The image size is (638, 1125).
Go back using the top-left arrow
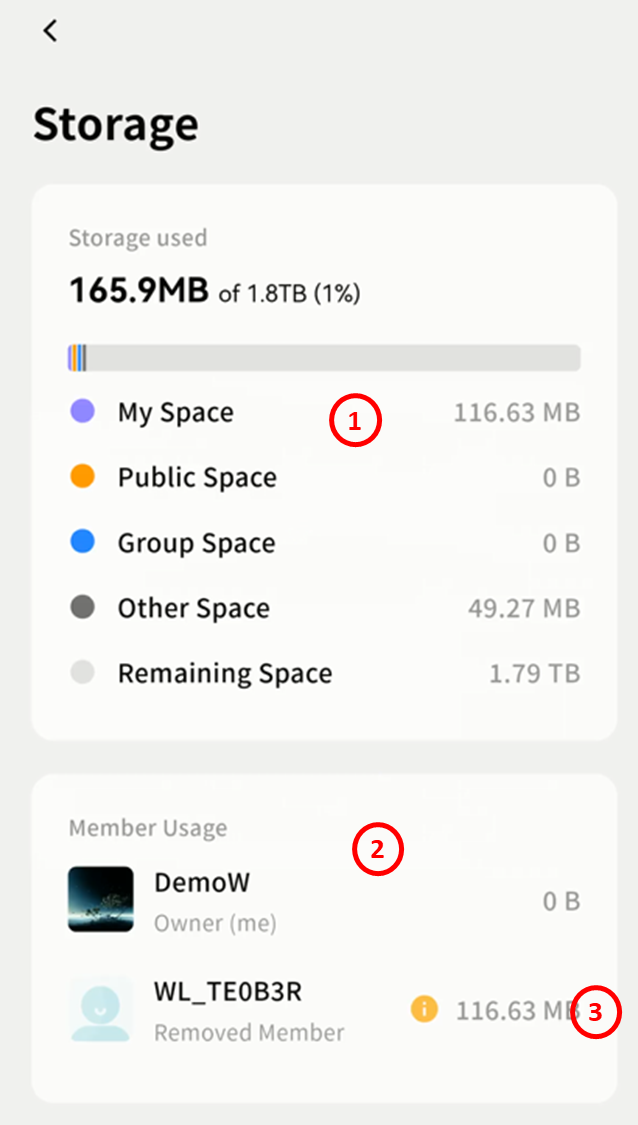pyautogui.click(x=50, y=31)
